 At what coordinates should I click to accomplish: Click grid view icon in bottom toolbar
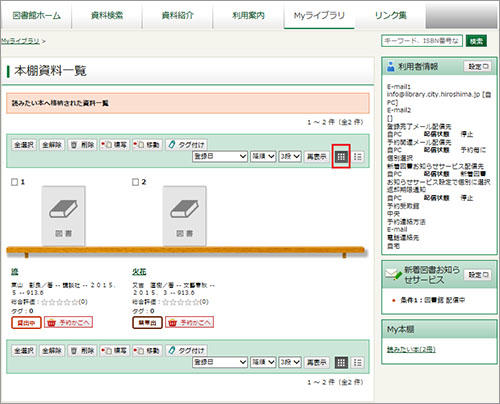(x=341, y=362)
